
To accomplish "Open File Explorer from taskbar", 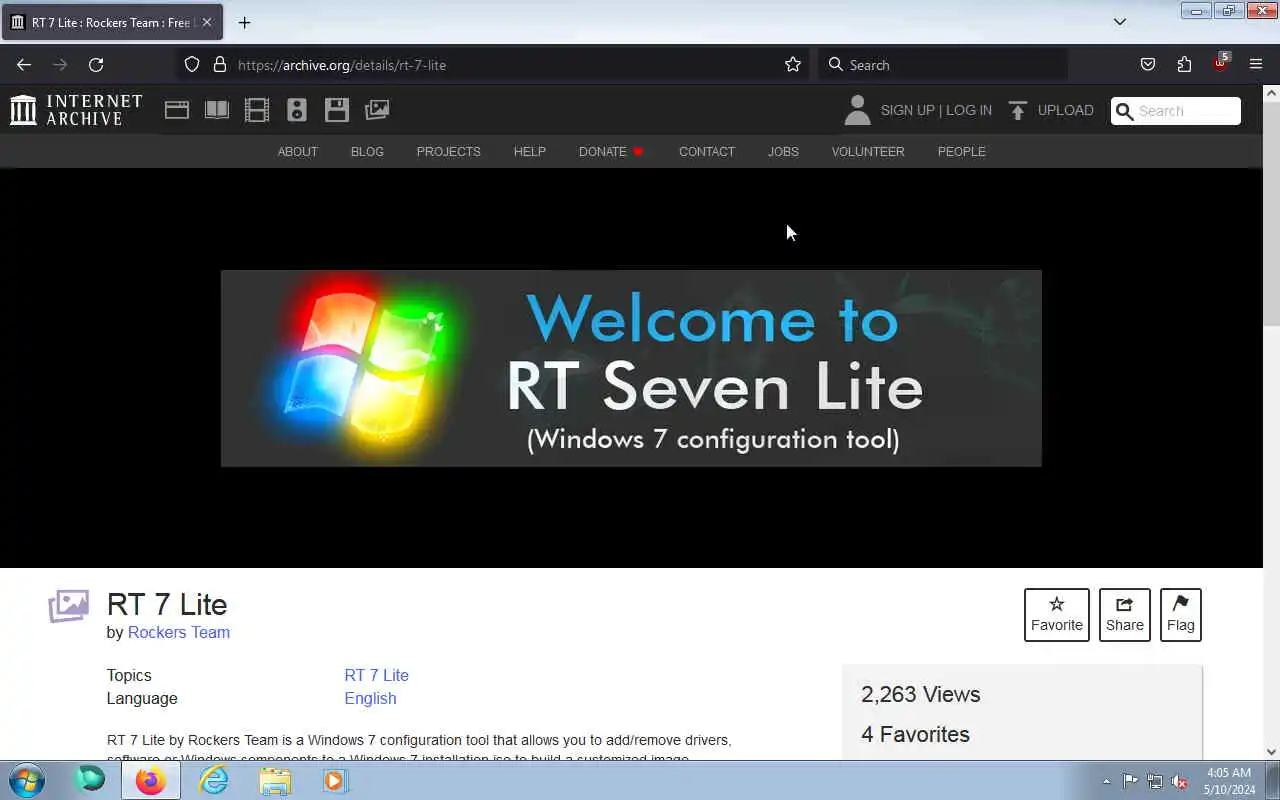I will pos(275,780).
